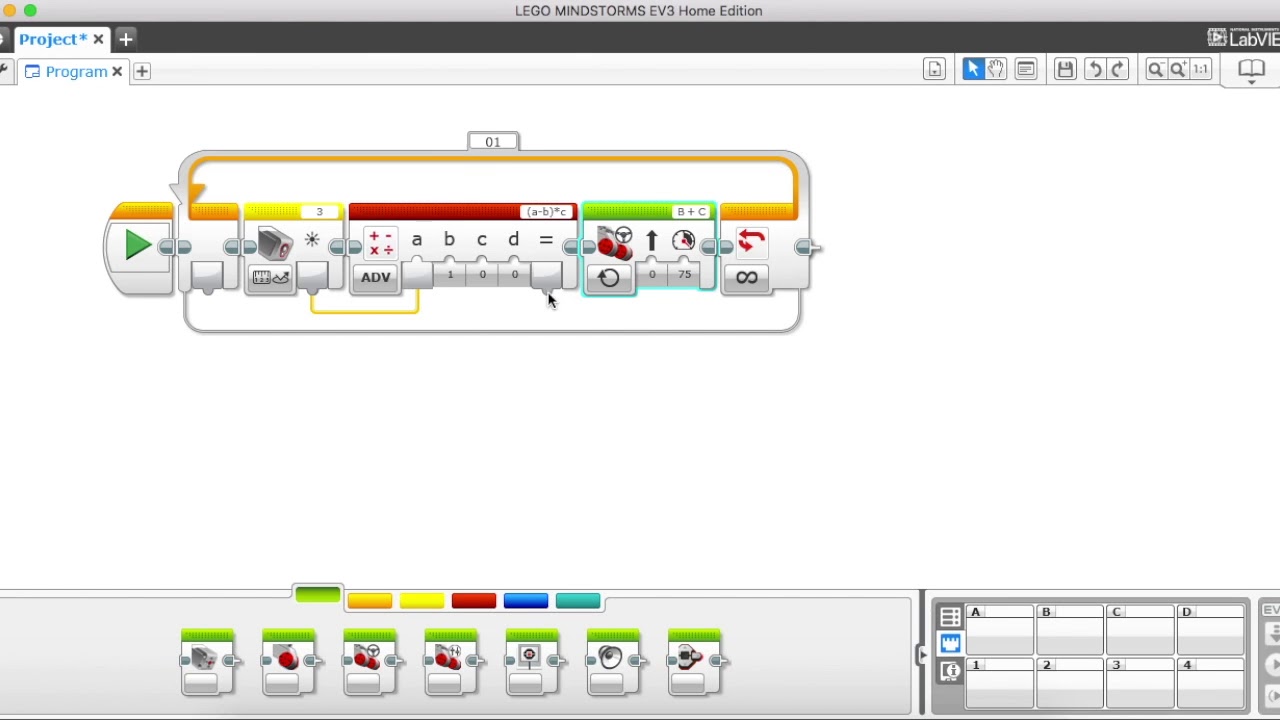Activate the Select pointer tool
The height and width of the screenshot is (720, 1280).
click(973, 69)
